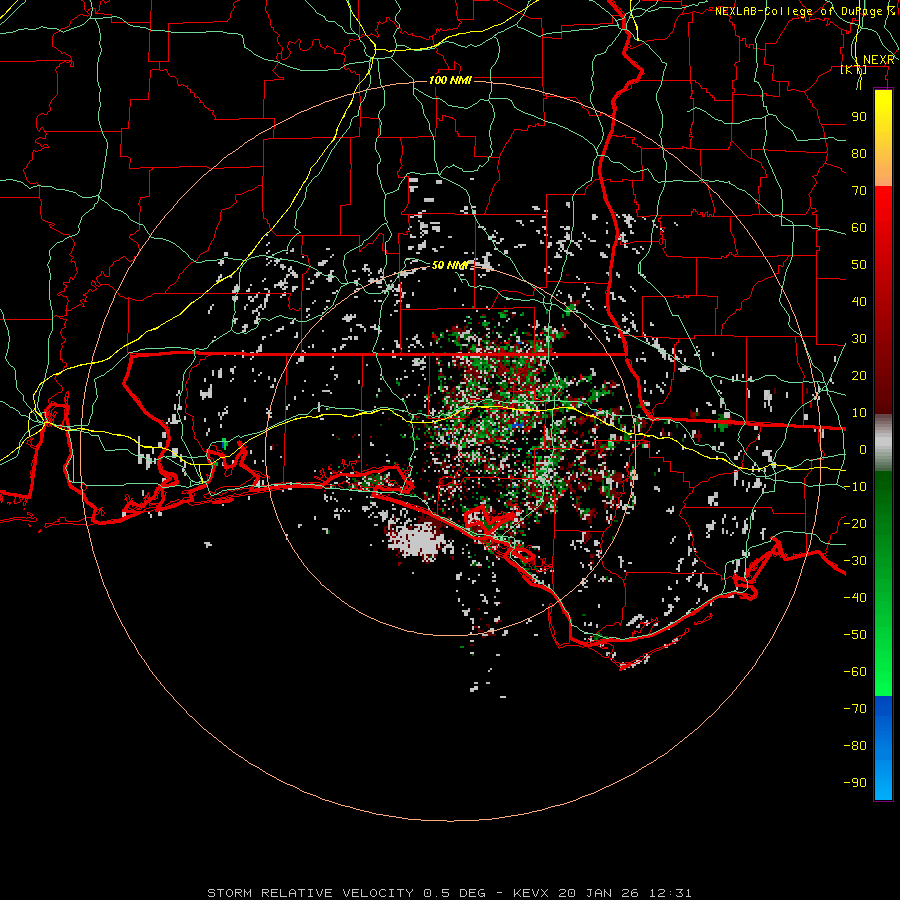Click the -40 value on velocity scale

coord(855,598)
